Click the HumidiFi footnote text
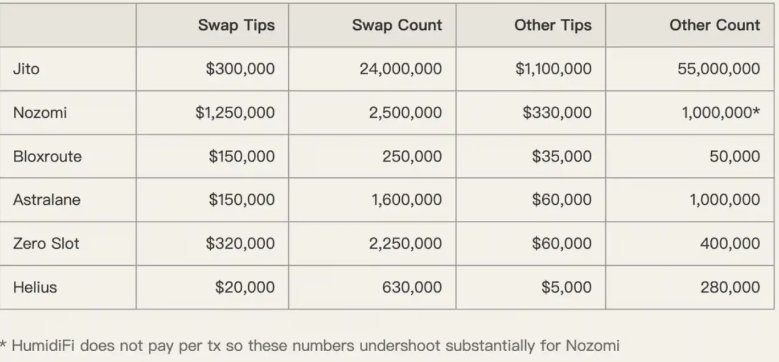779x362 pixels. (x=310, y=346)
